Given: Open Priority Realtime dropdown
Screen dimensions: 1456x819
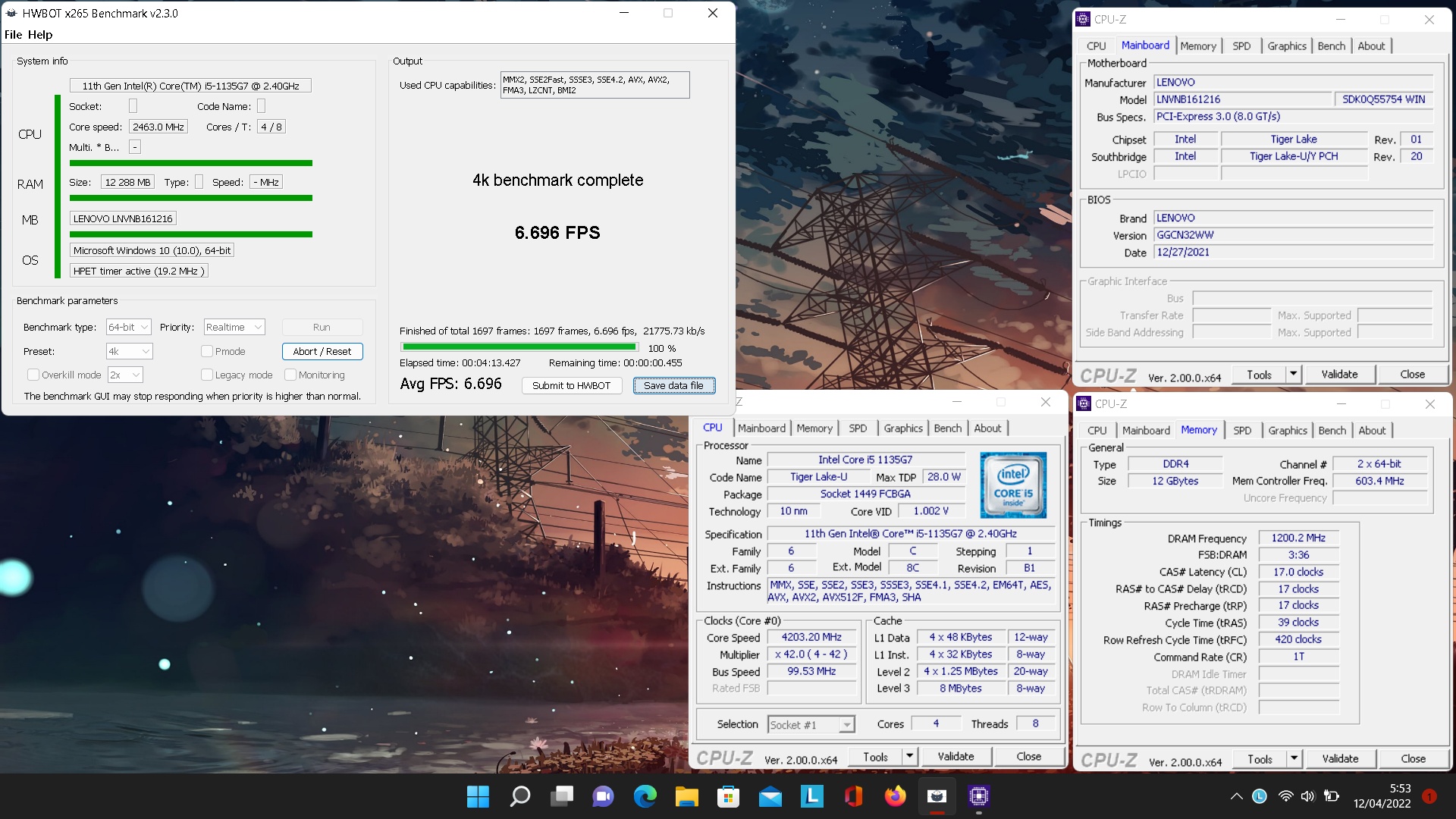Looking at the screenshot, I should [x=234, y=327].
